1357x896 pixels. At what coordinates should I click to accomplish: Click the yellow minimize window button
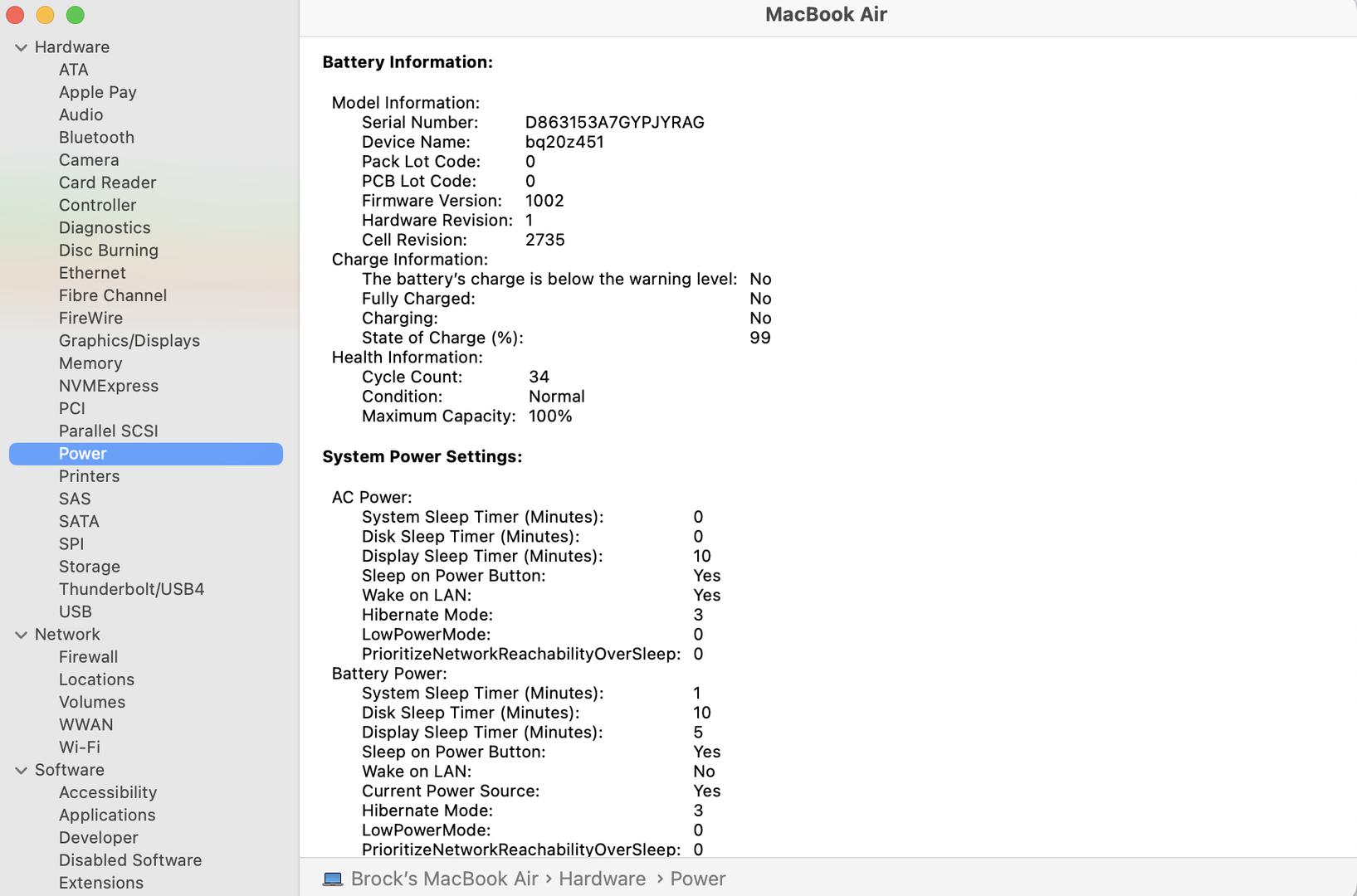click(x=46, y=15)
